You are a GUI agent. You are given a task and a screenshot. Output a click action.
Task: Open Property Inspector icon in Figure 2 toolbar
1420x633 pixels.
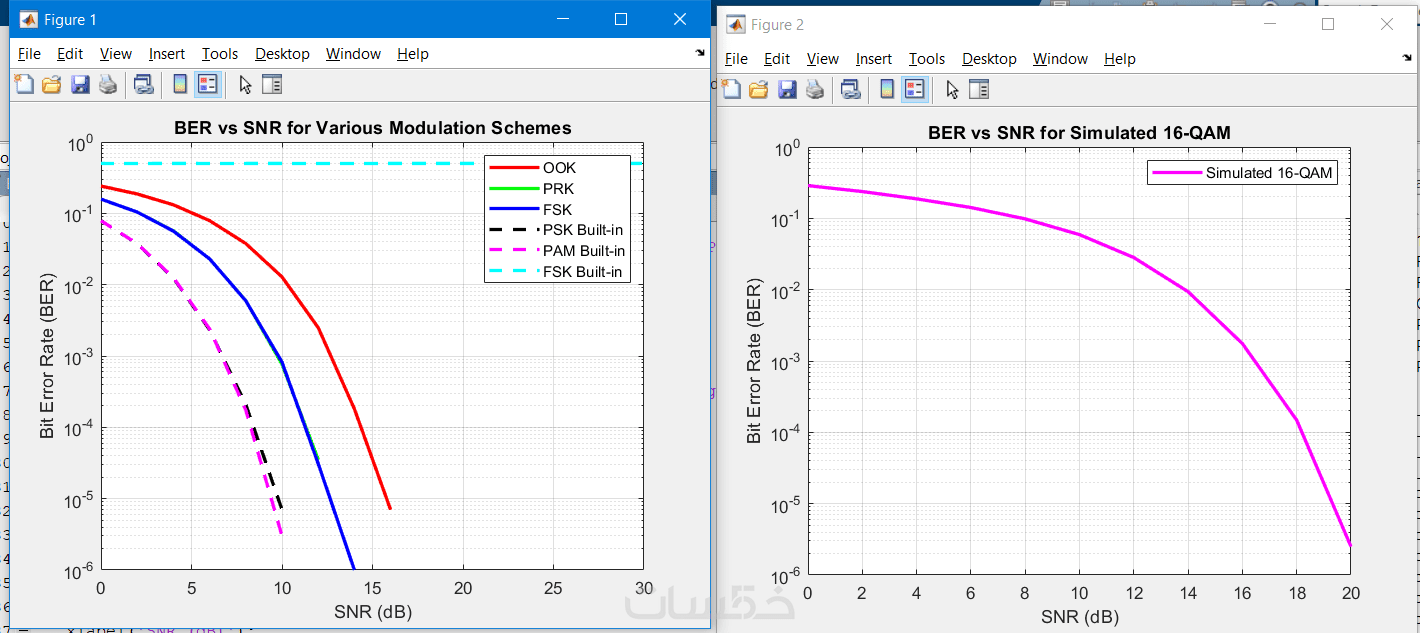(979, 90)
